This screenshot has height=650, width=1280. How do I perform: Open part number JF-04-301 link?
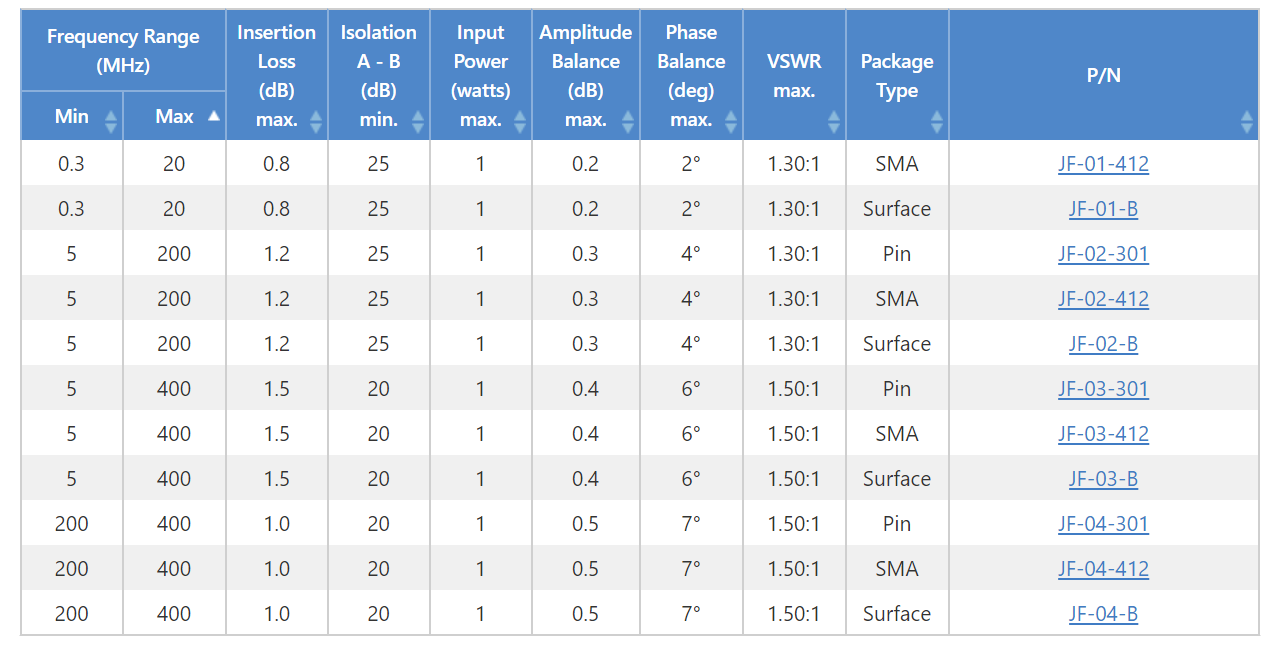pyautogui.click(x=1103, y=524)
